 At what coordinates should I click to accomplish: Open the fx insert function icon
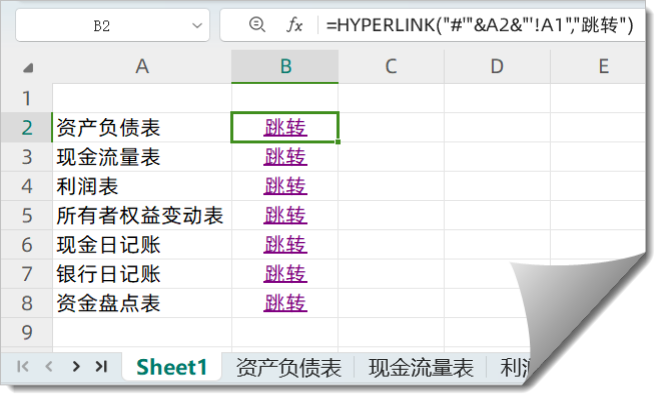point(295,25)
